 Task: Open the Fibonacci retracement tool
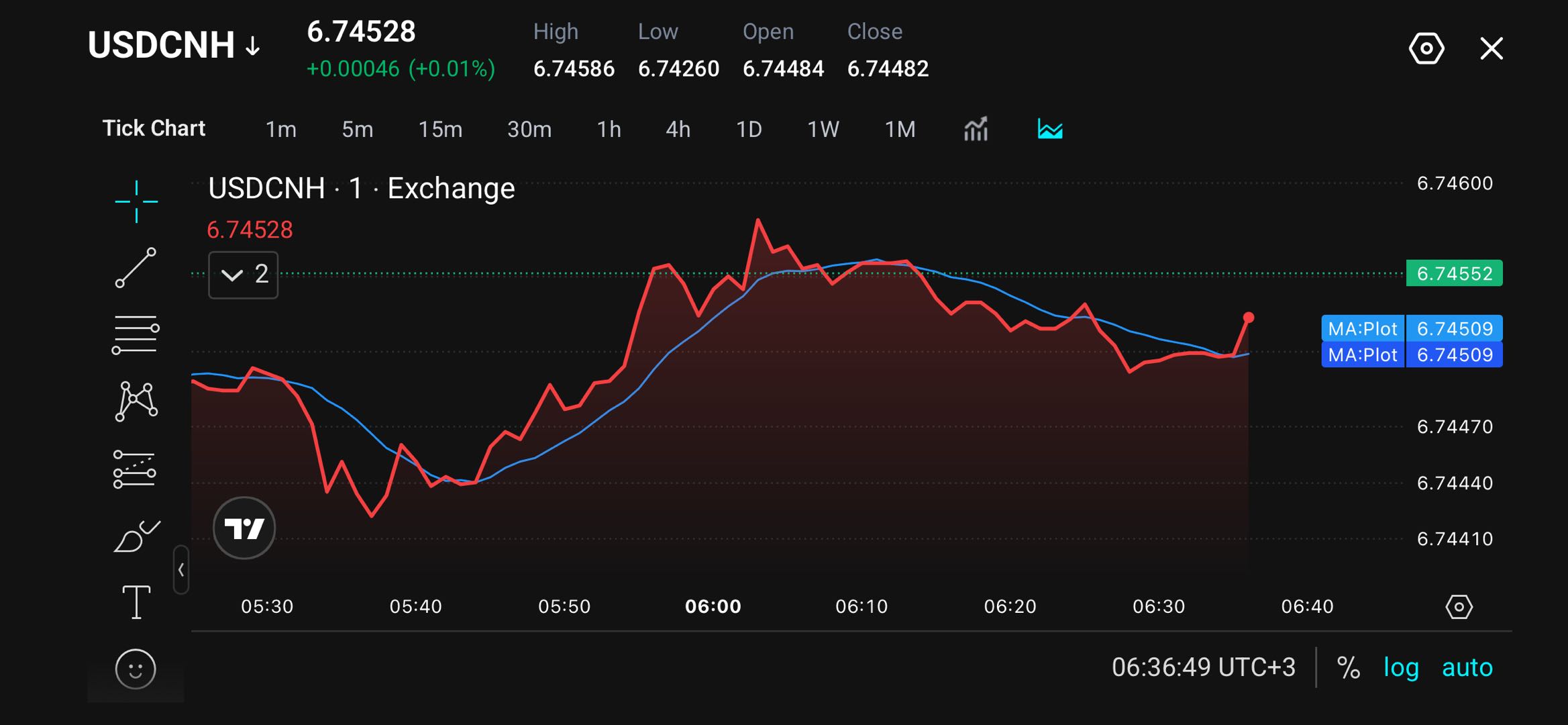point(136,334)
